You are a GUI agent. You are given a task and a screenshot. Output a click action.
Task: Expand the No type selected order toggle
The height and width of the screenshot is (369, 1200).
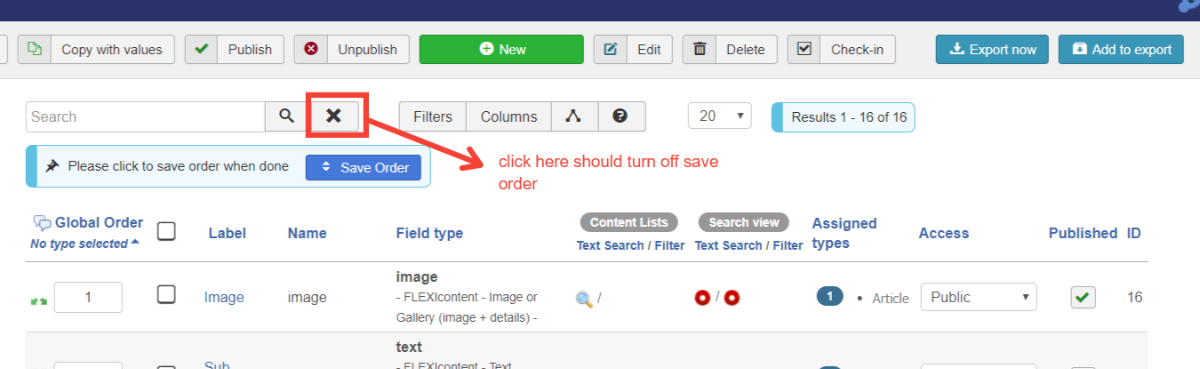(84, 243)
